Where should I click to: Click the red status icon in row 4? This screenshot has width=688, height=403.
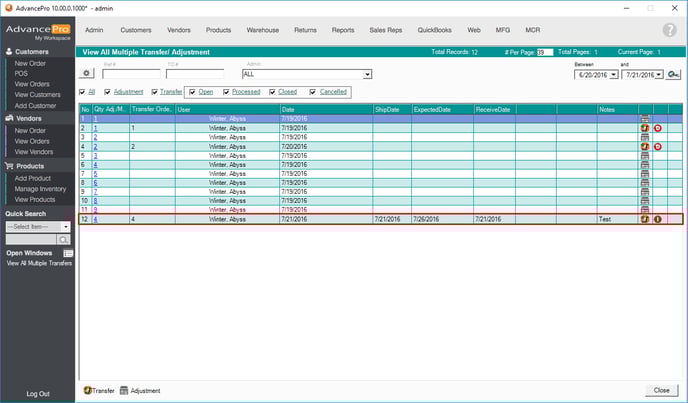(658, 147)
